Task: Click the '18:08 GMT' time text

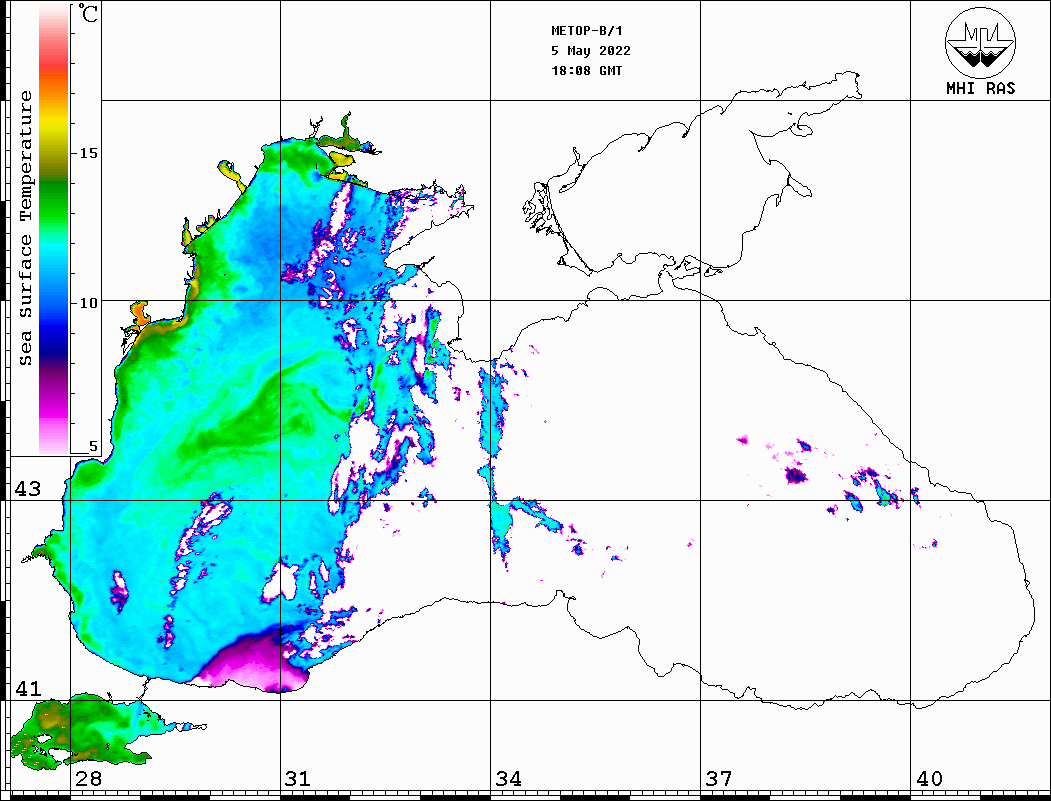Action: [x=586, y=70]
